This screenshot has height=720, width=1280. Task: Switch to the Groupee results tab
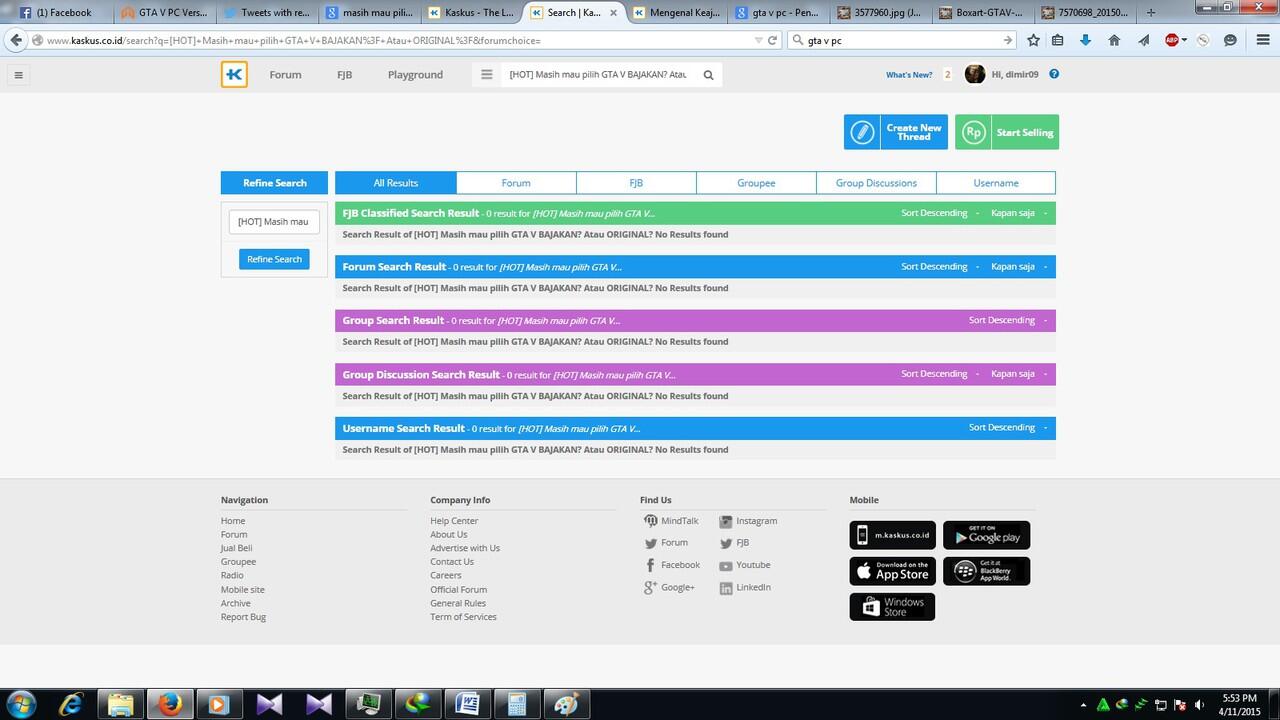(756, 183)
